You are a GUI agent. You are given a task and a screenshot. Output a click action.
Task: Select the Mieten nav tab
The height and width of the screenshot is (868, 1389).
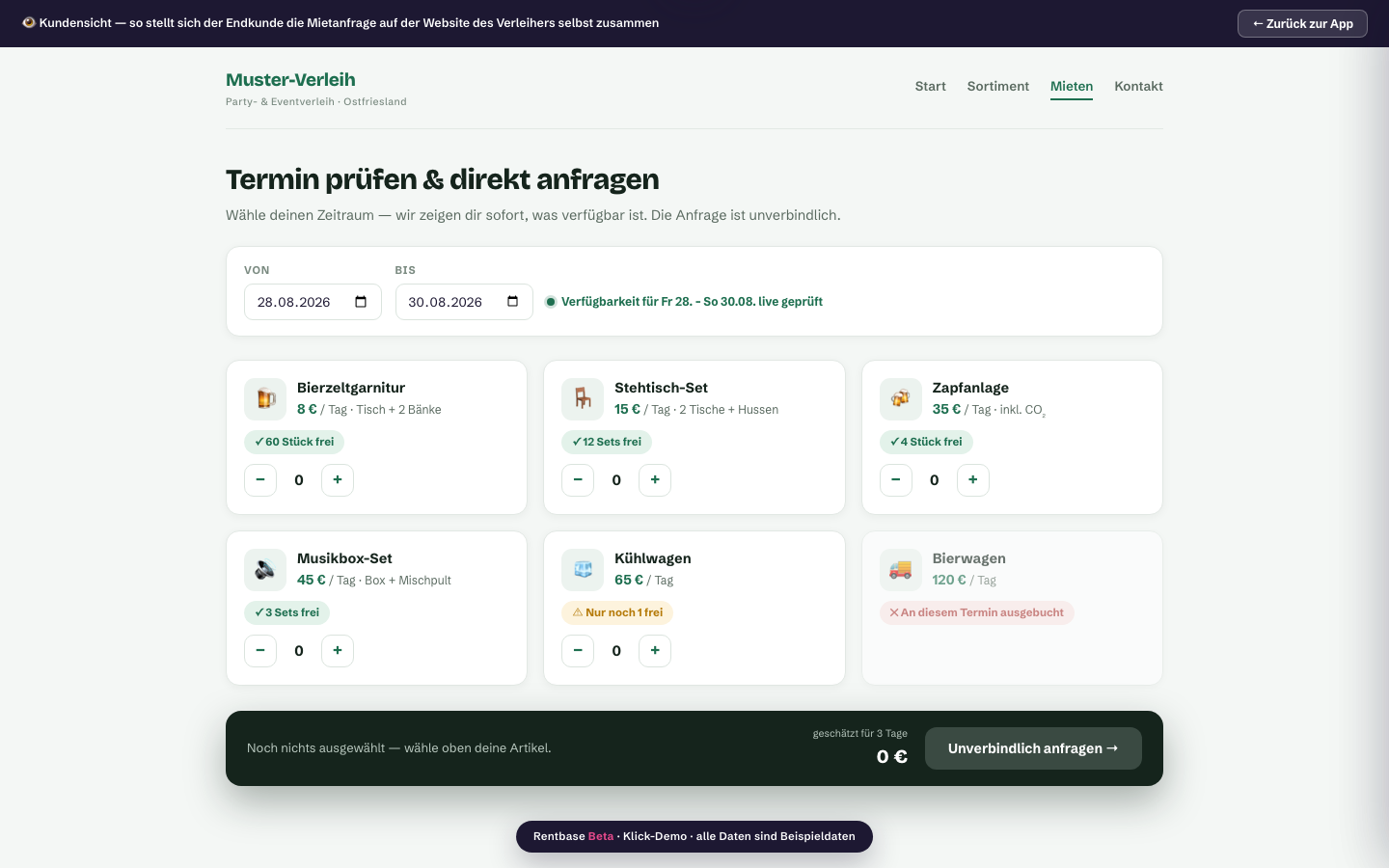1072,87
